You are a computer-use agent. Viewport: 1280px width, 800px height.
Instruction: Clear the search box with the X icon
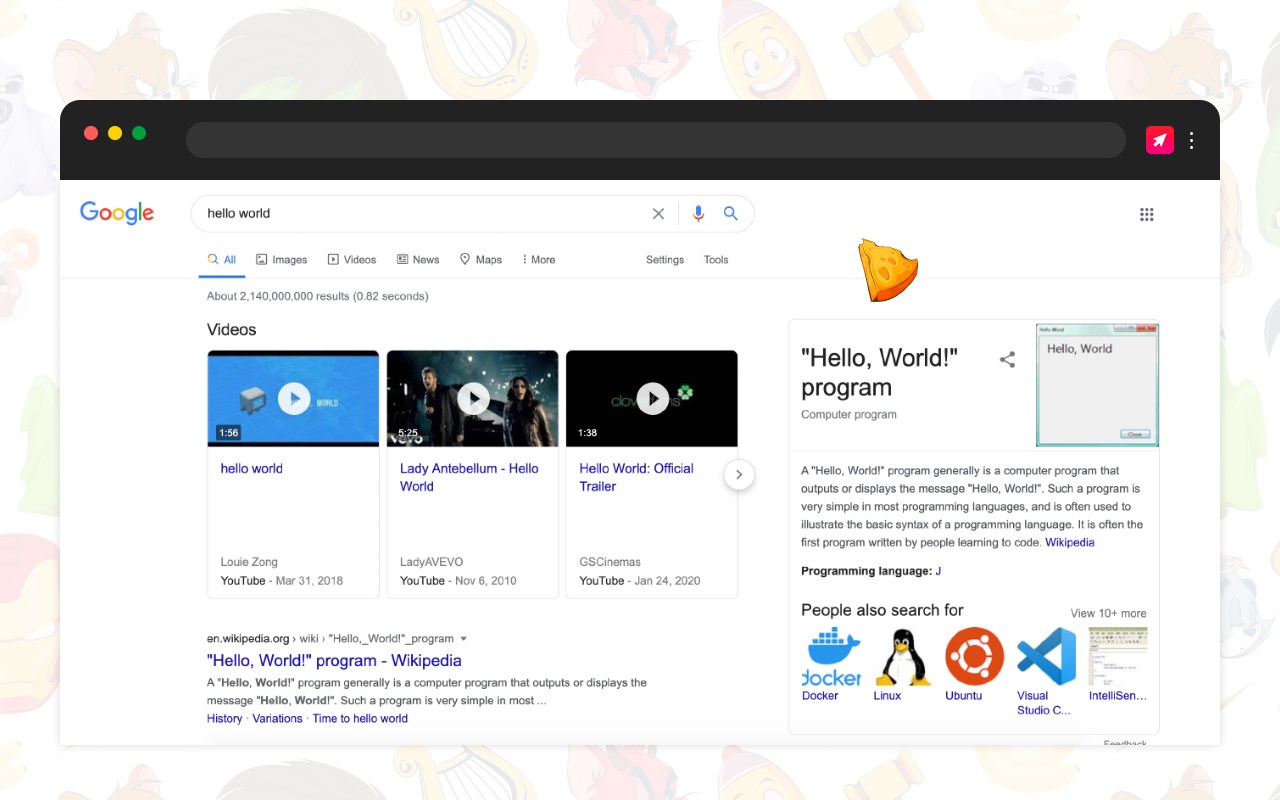pos(658,213)
